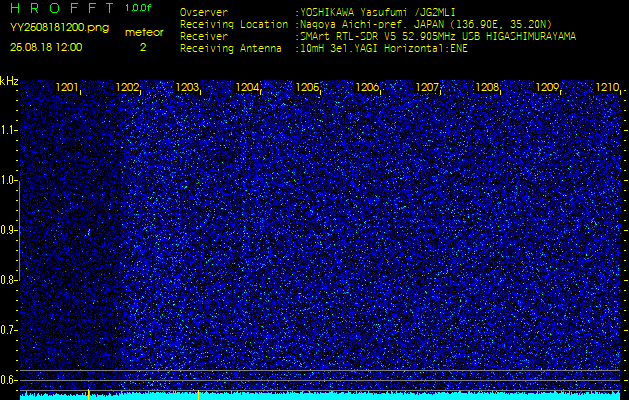Image resolution: width=629 pixels, height=400 pixels.
Task: Click the 1206 time tick label
Action: [x=367, y=87]
